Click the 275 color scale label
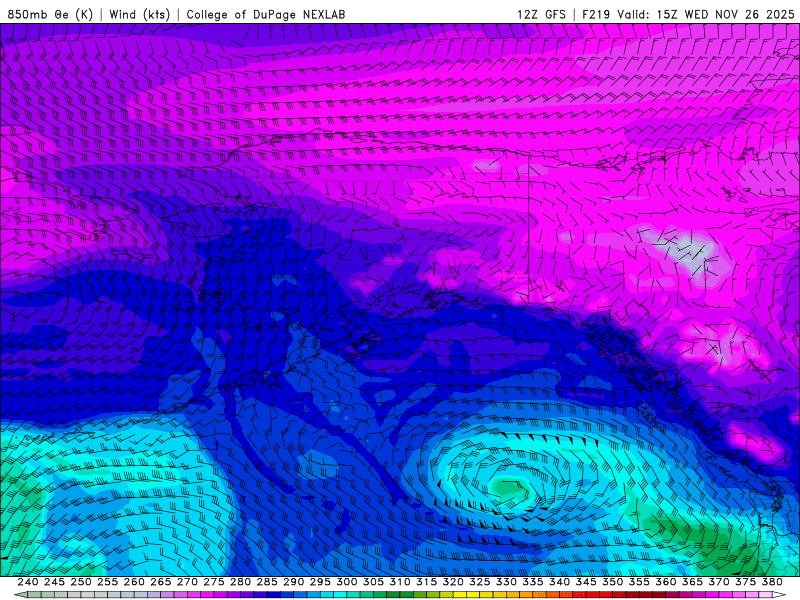Screen dimensions: 800x600 pos(213,582)
